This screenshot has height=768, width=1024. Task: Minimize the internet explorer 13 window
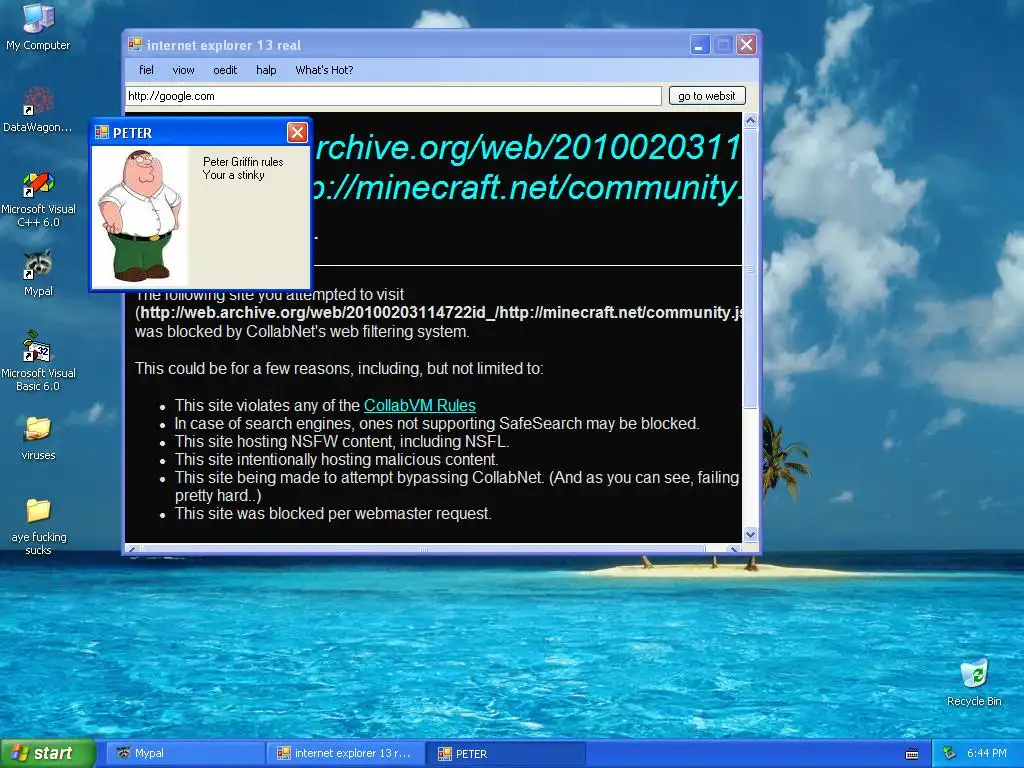(700, 44)
